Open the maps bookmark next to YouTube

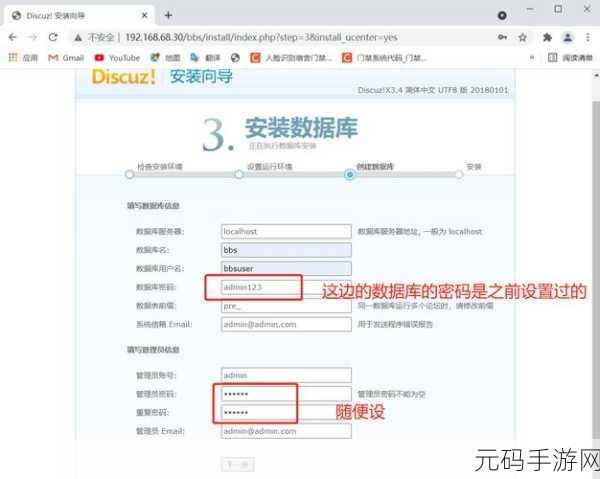(x=165, y=58)
